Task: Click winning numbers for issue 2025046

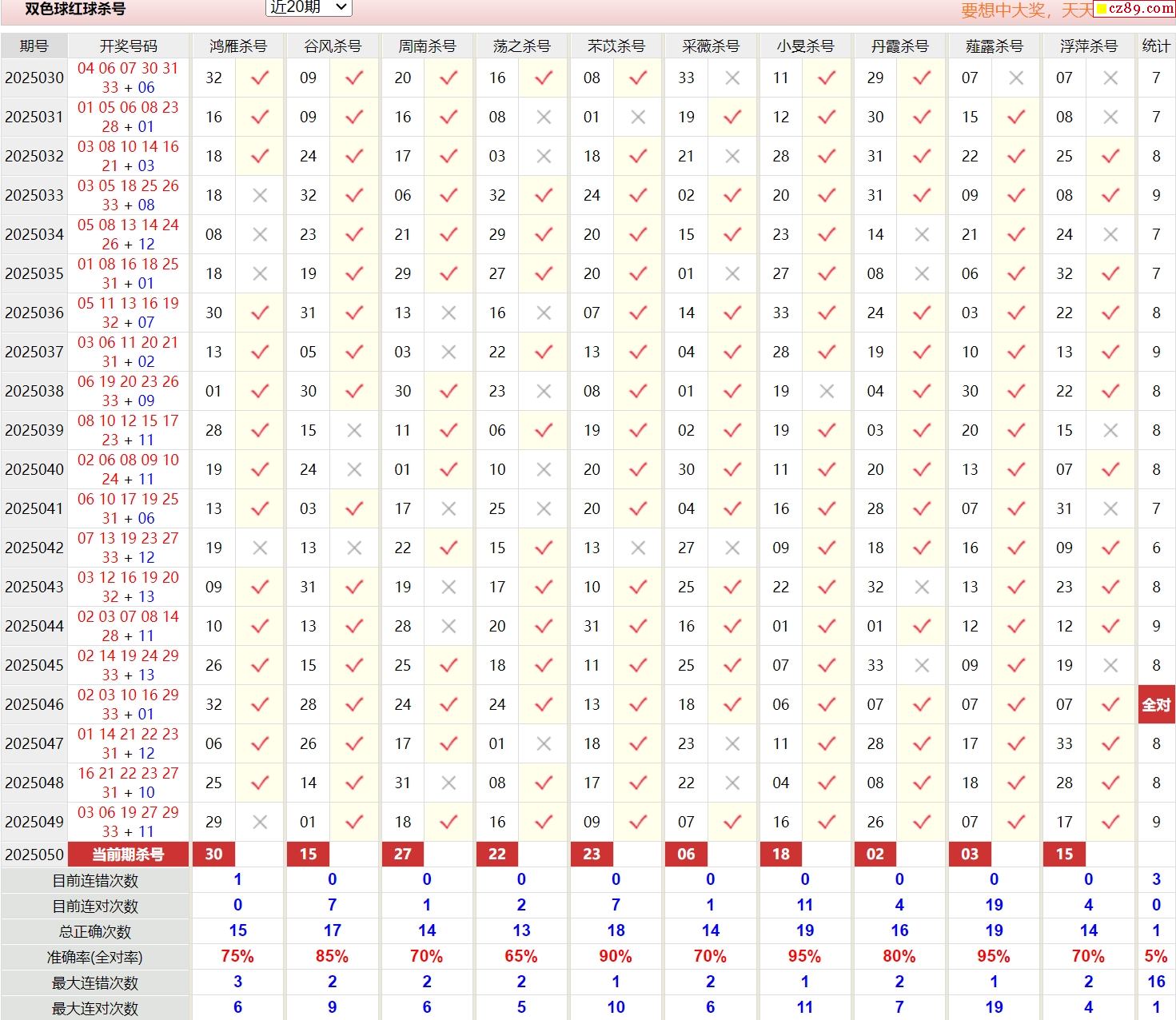Action: tap(129, 704)
